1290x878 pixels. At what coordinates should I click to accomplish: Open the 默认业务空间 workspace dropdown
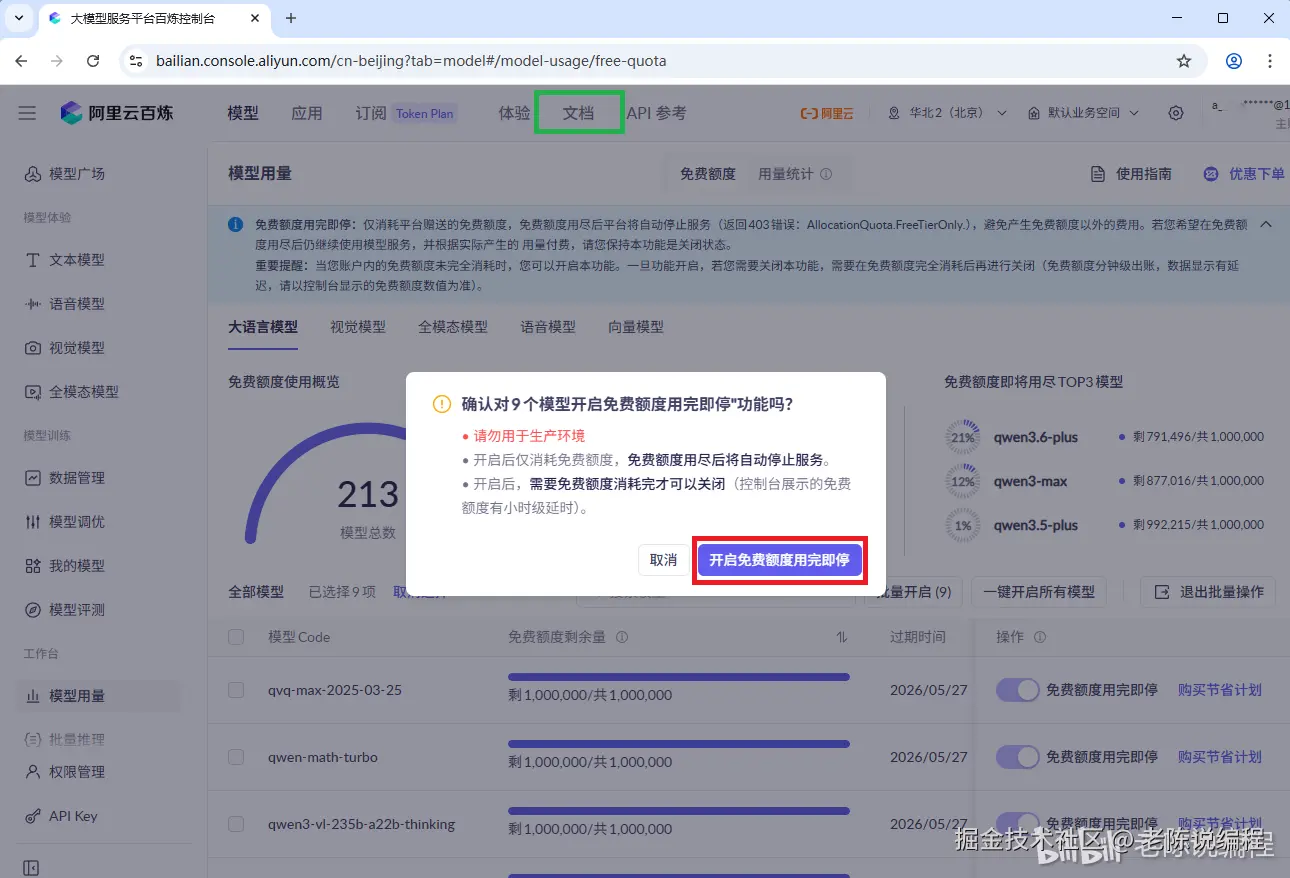(1084, 113)
